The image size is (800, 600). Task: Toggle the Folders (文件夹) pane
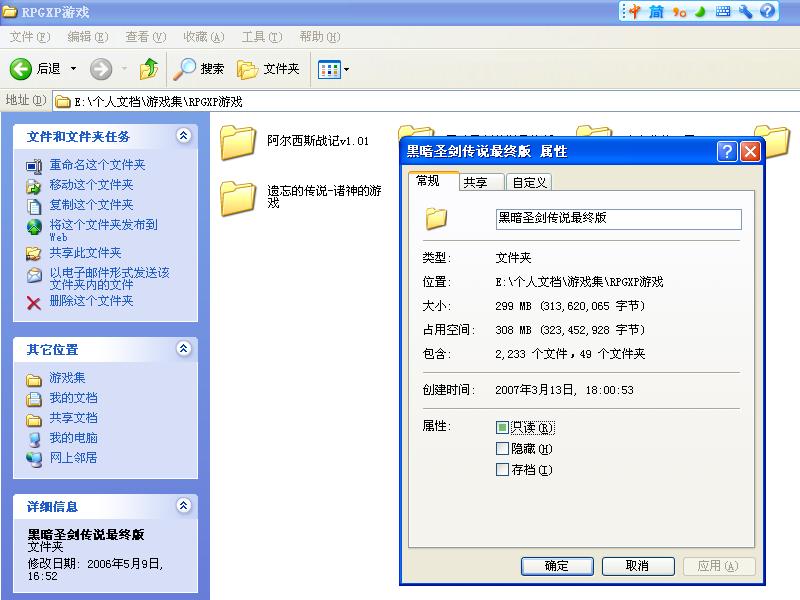coord(268,68)
